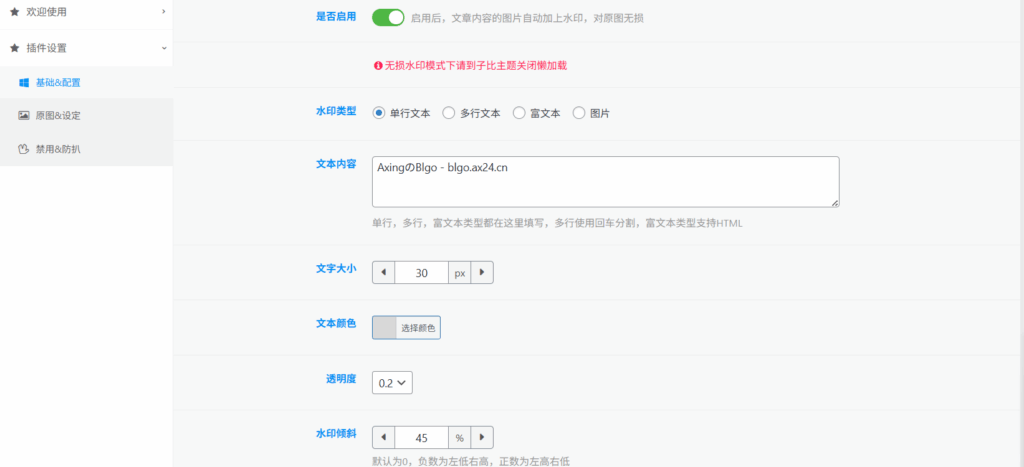Choose the 富文本 watermark type

click(x=519, y=113)
